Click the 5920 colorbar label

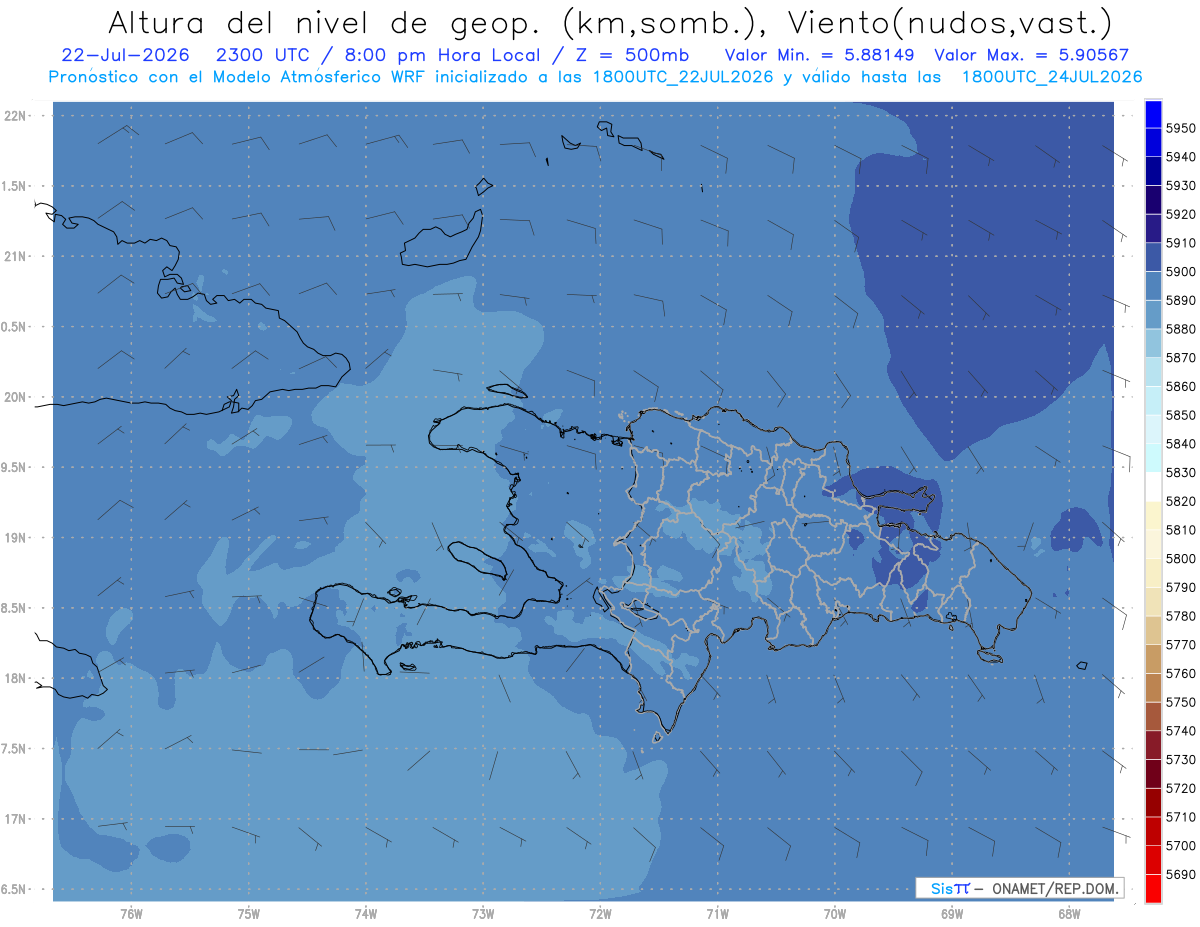1180,214
